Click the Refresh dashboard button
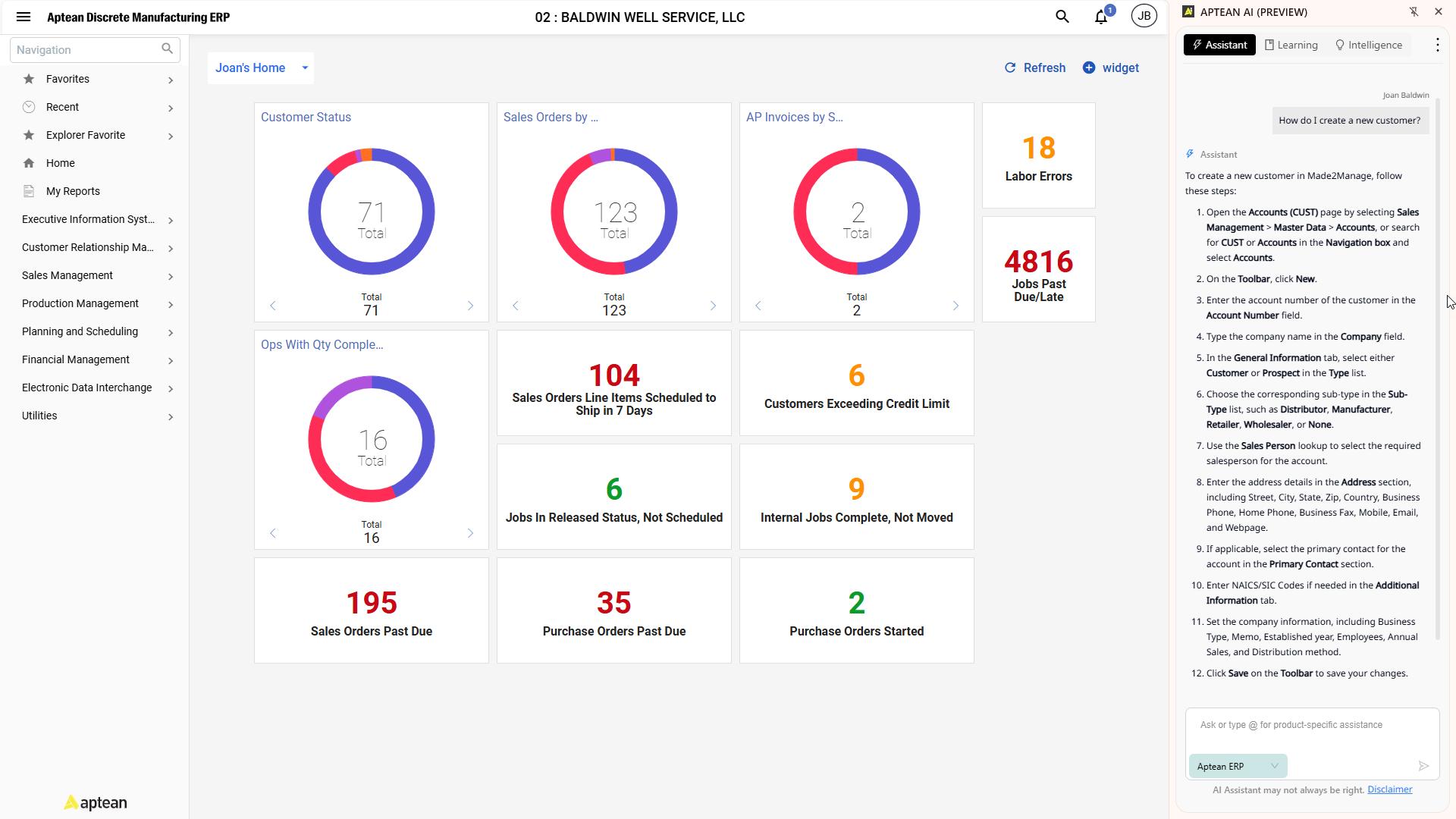1456x819 pixels. (x=1034, y=67)
